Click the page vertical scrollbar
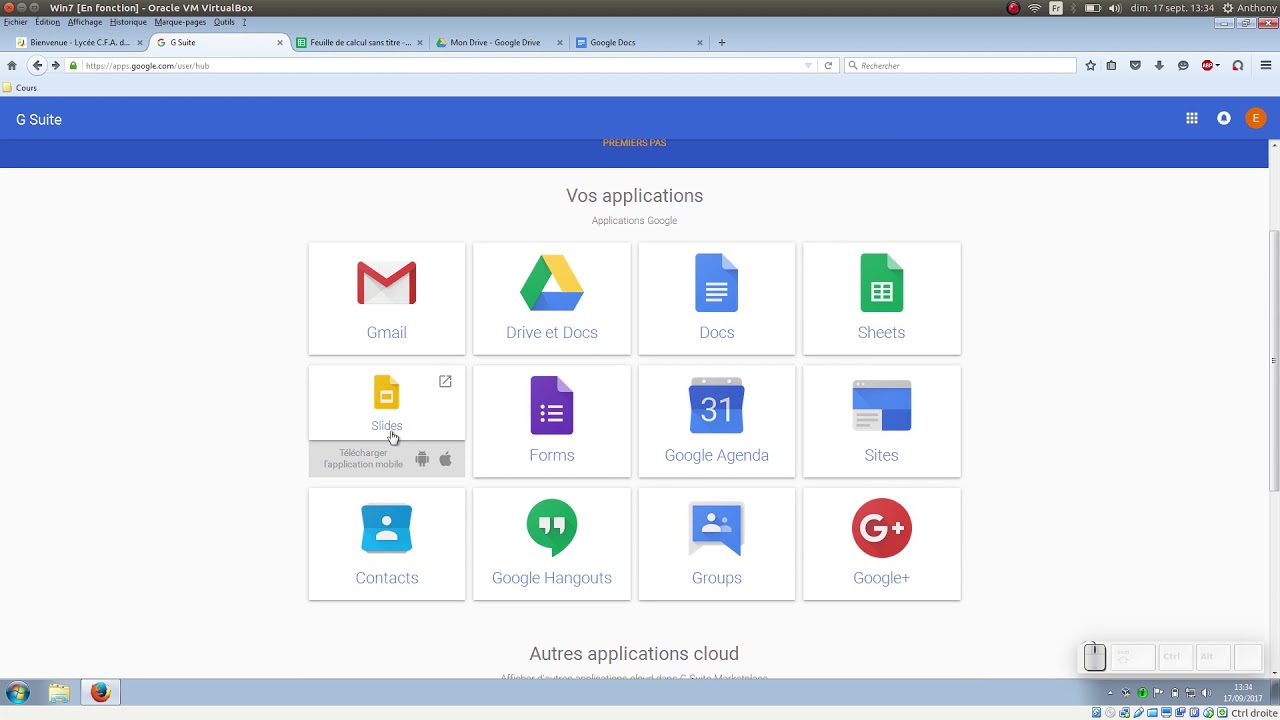The image size is (1280, 720). (x=1274, y=360)
